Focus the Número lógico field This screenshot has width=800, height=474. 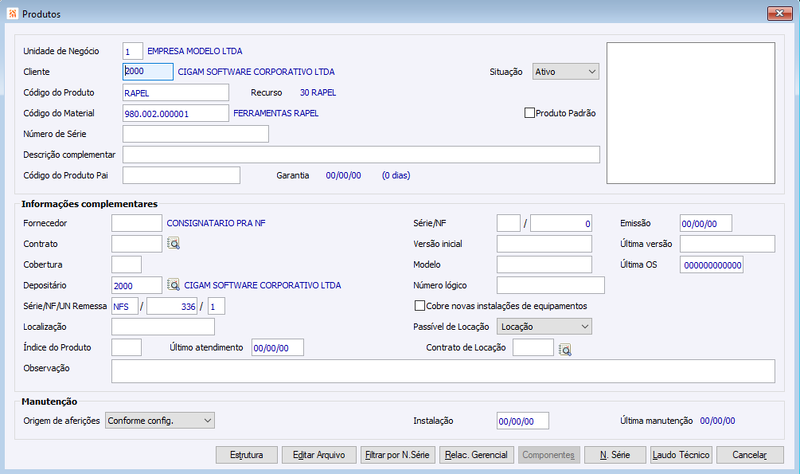pyautogui.click(x=551, y=285)
